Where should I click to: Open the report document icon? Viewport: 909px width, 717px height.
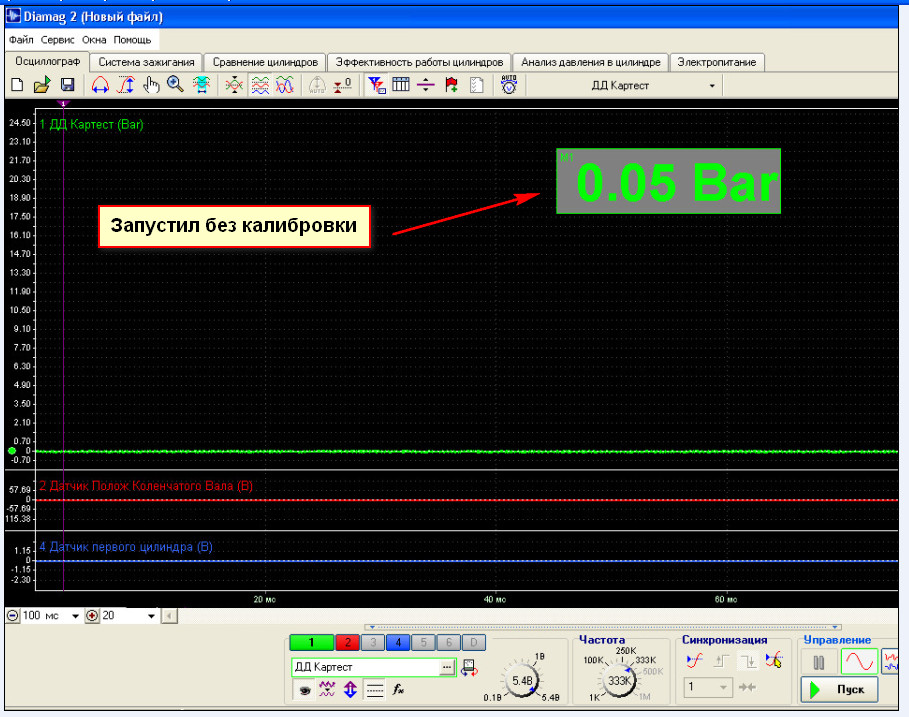pyautogui.click(x=477, y=85)
